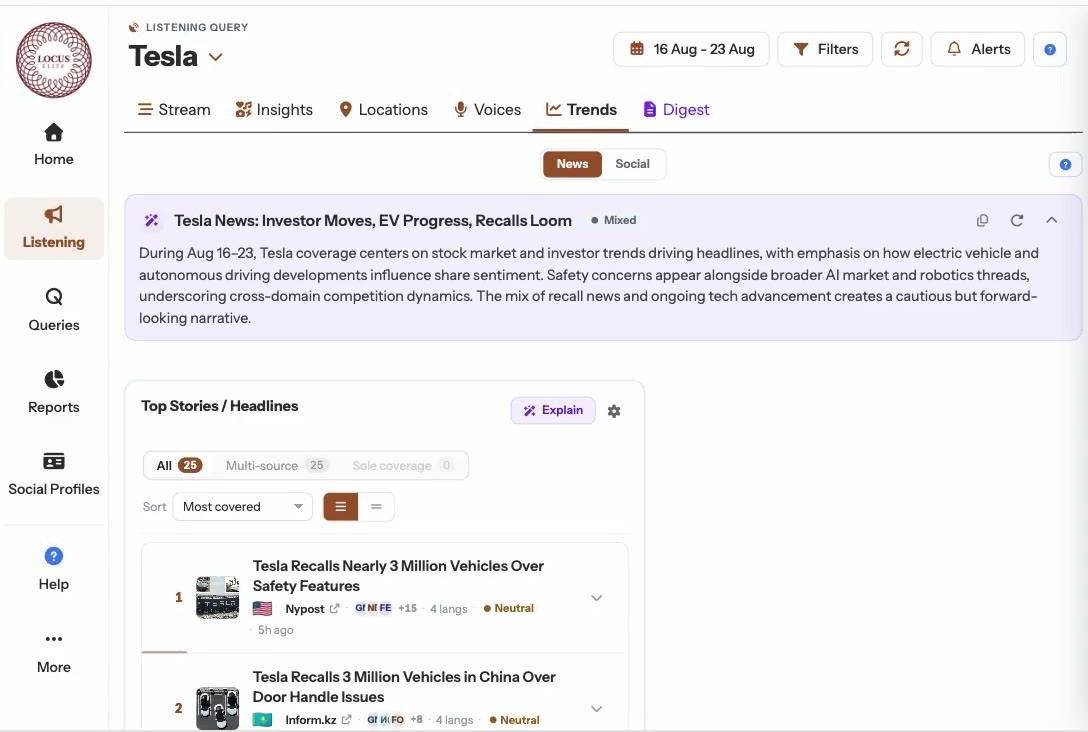Filter by Multi-source stories
1088x732 pixels.
(x=277, y=466)
